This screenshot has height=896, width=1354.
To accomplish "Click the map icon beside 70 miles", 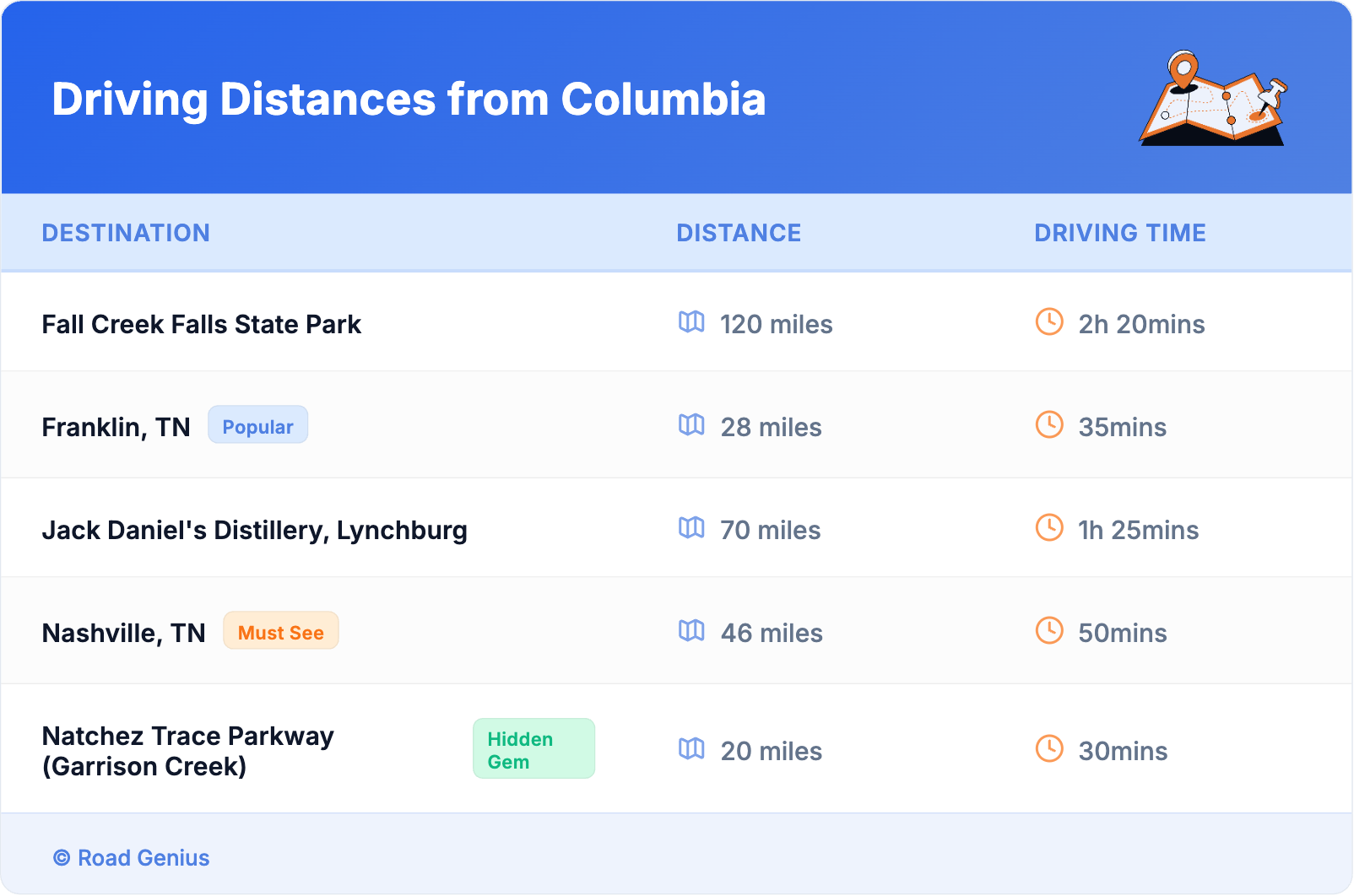I will pos(691,527).
